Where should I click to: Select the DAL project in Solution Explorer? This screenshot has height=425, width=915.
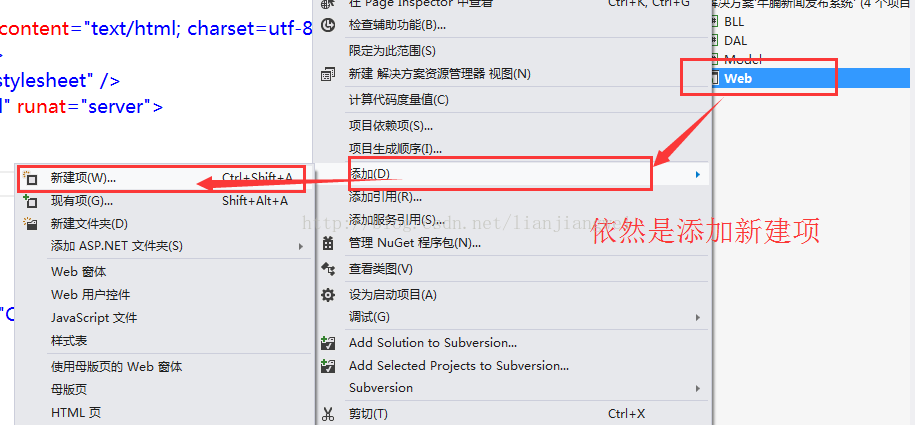coord(735,41)
